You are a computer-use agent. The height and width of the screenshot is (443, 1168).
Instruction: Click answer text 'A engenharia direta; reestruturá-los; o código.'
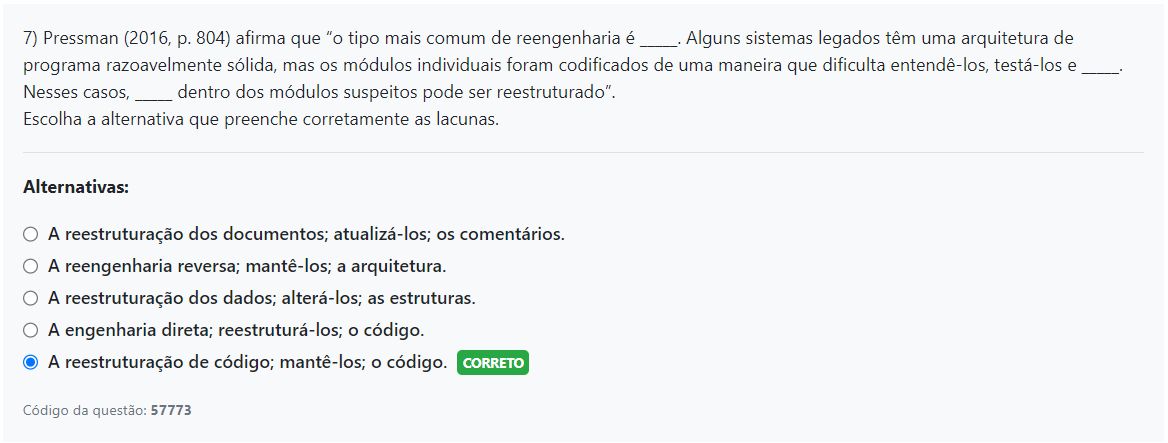click(236, 330)
